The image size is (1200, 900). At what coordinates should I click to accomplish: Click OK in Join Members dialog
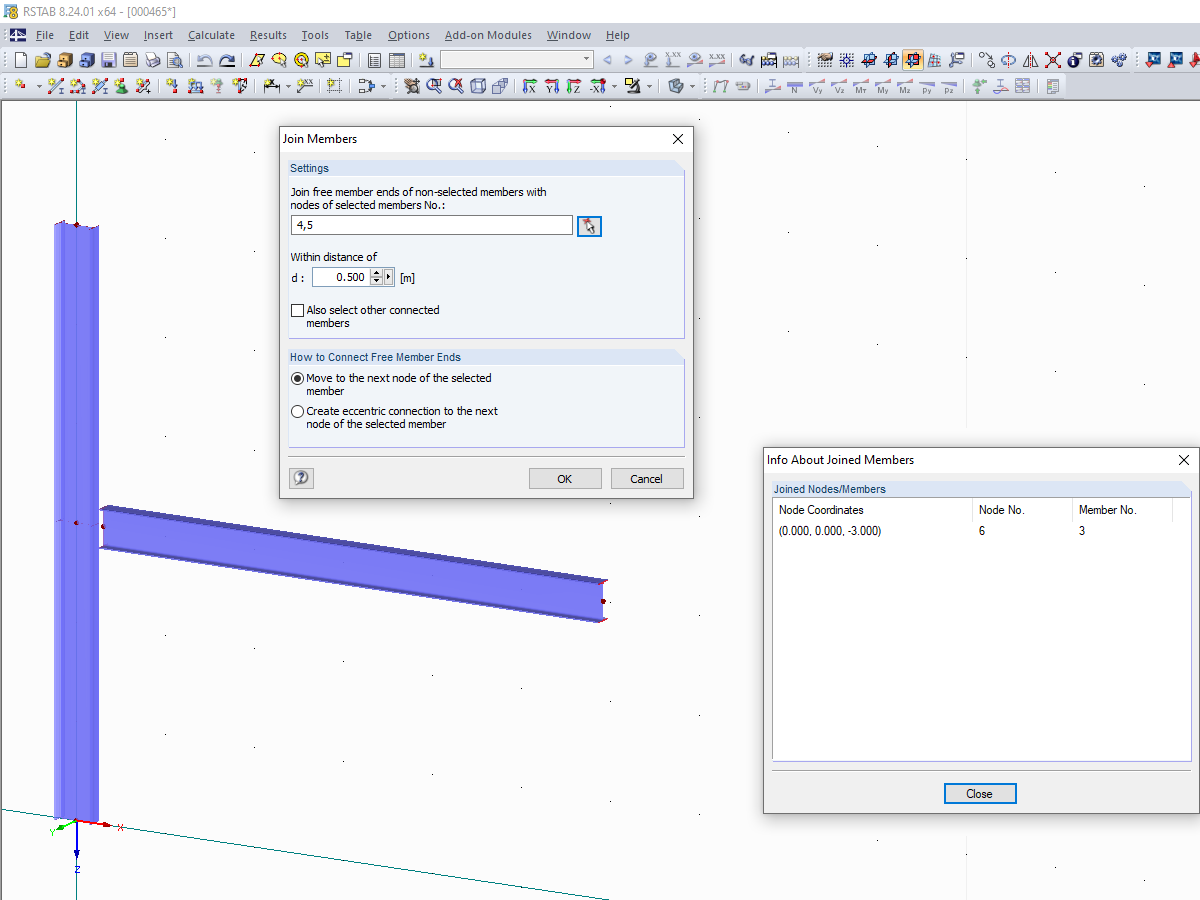point(565,479)
